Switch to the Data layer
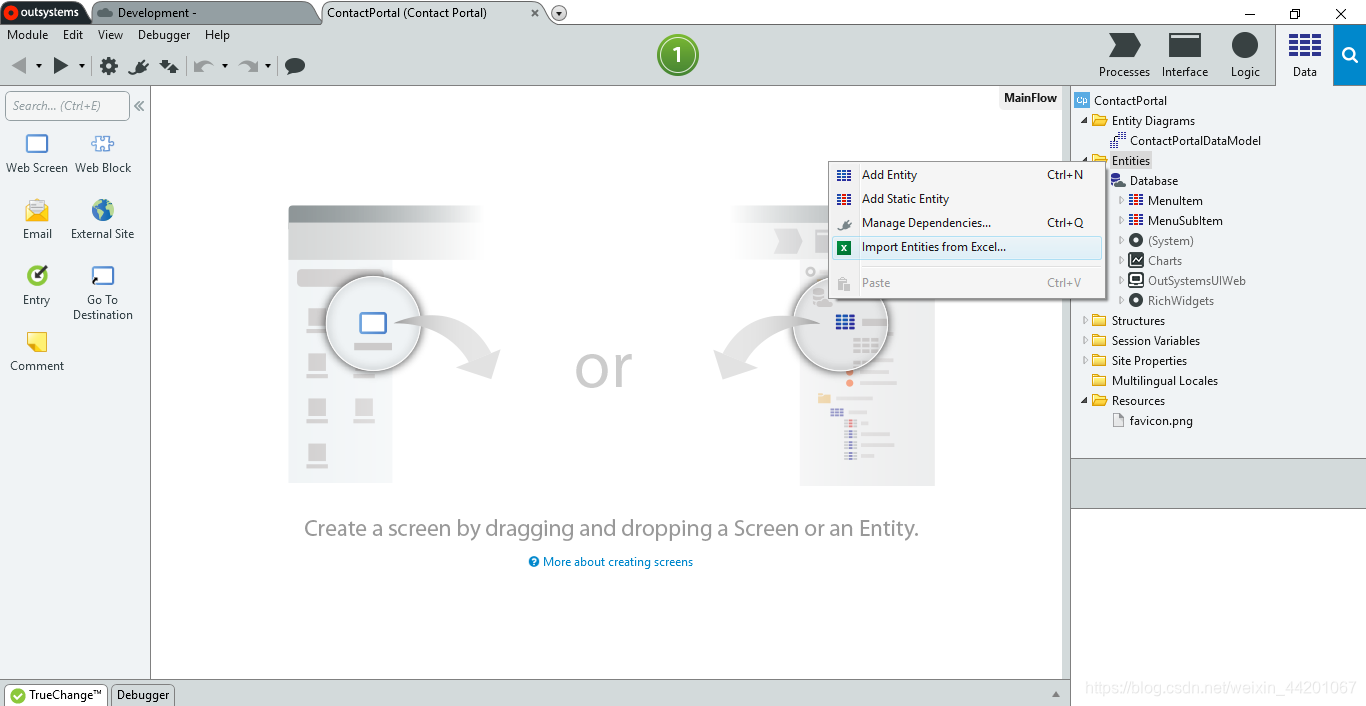Screen dimensions: 1366x706 [x=1305, y=55]
